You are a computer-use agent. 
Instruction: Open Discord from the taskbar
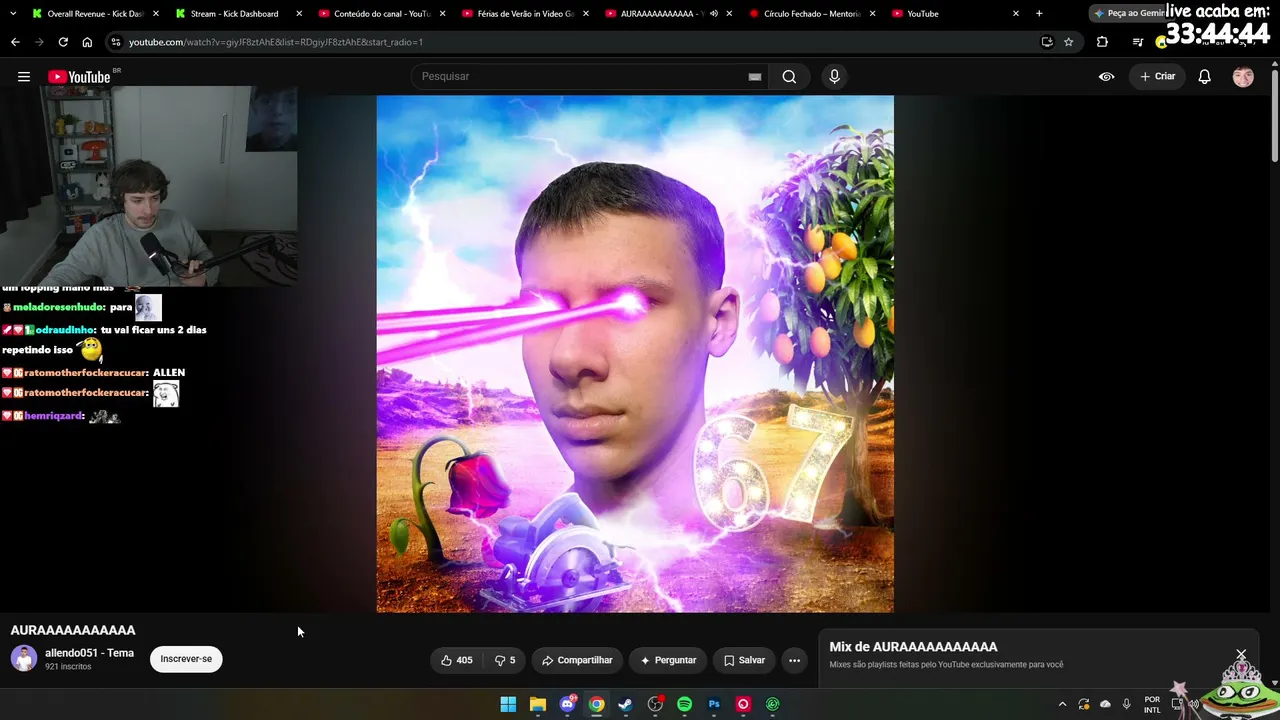pyautogui.click(x=567, y=704)
